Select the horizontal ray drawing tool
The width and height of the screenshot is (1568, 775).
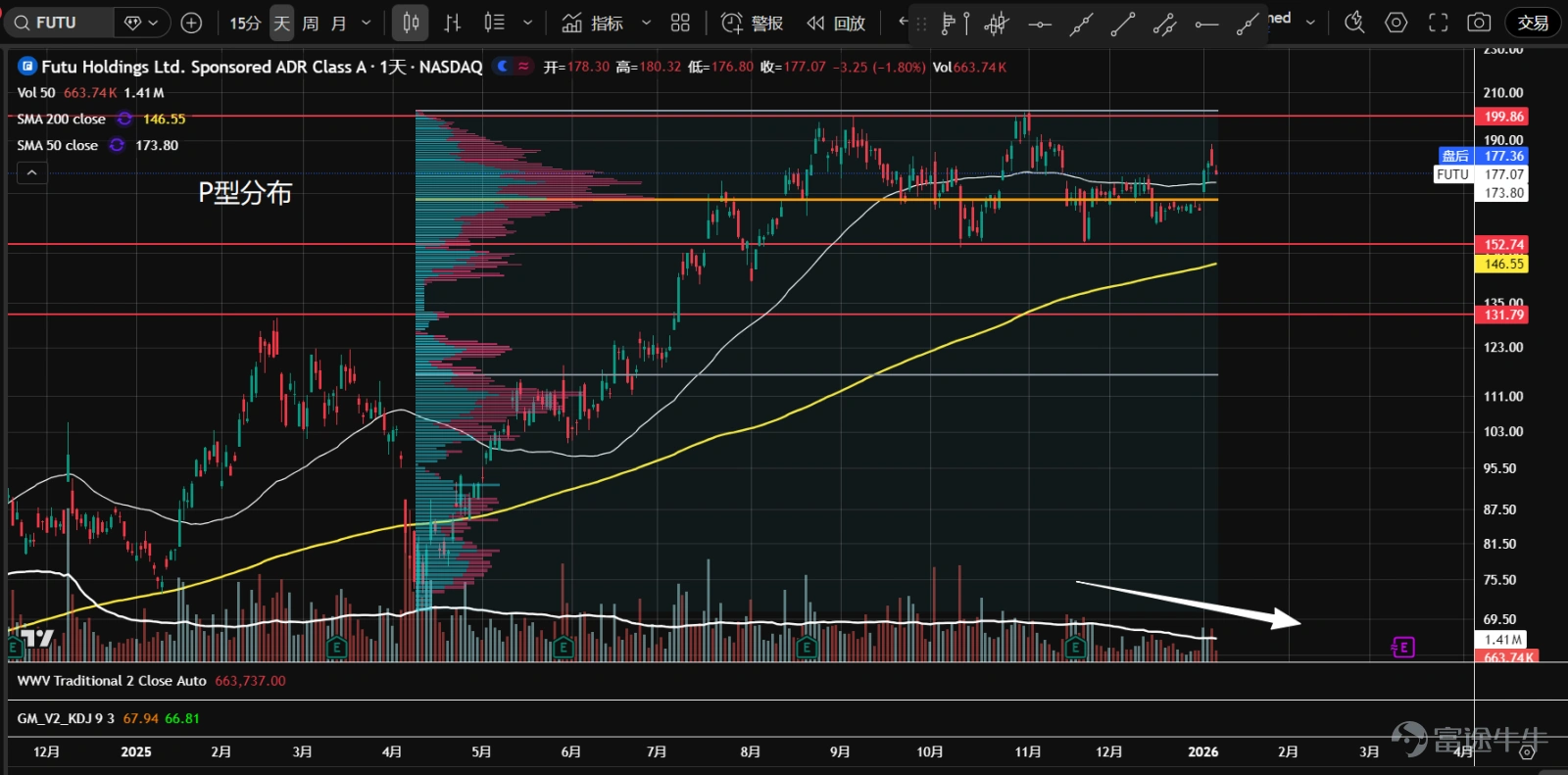coord(1206,24)
